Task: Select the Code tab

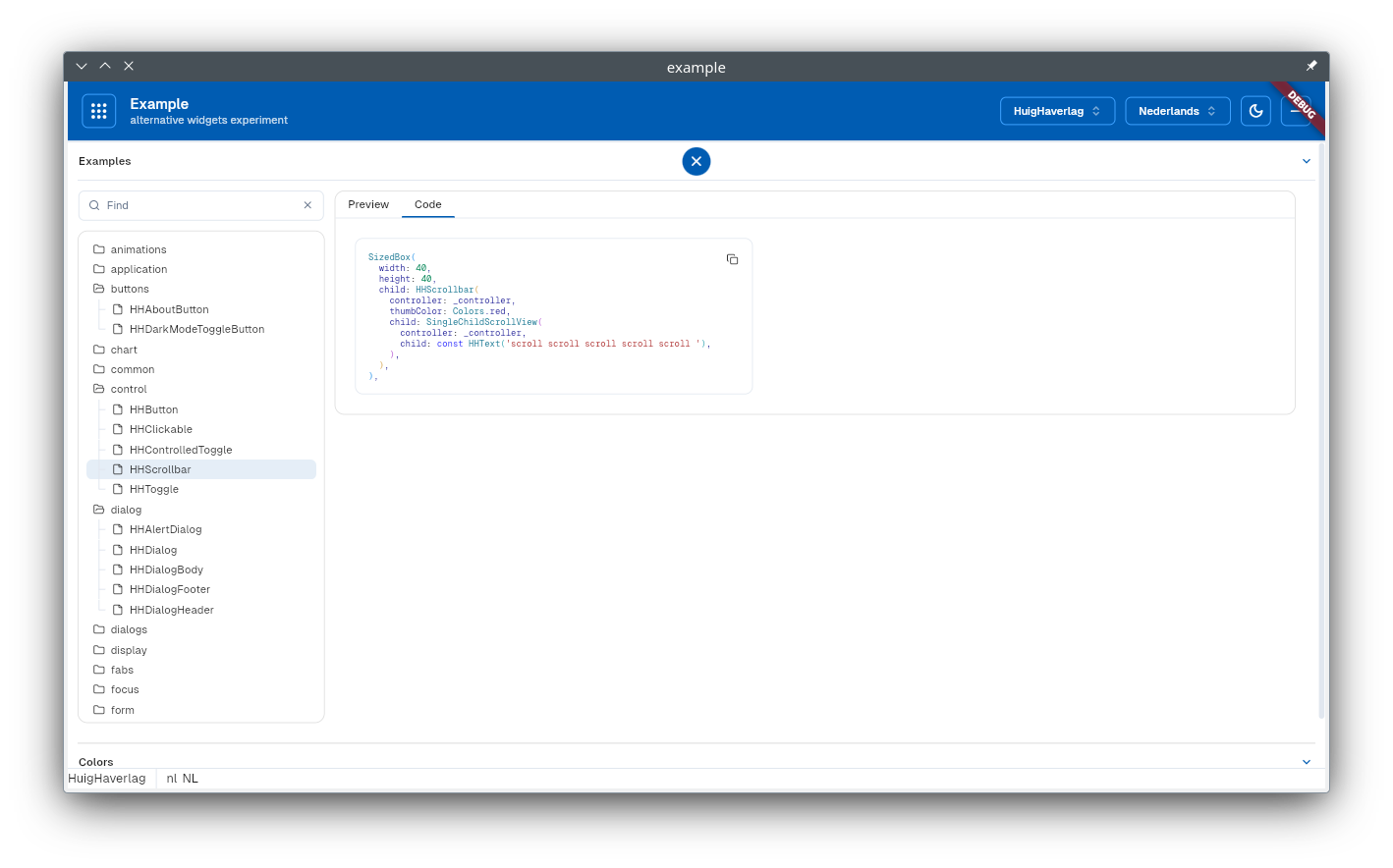Action: click(x=427, y=204)
